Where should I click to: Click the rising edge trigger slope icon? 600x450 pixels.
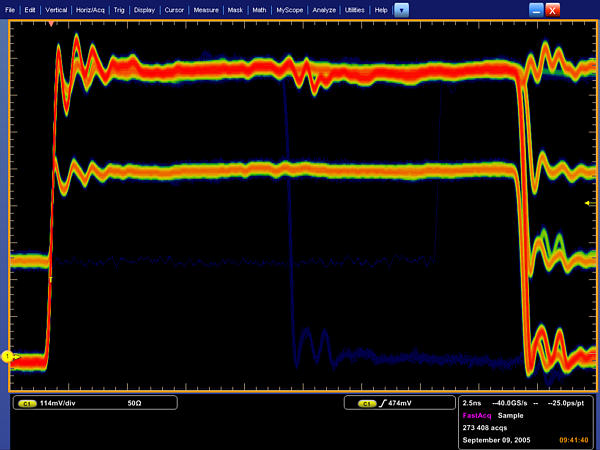(x=382, y=403)
